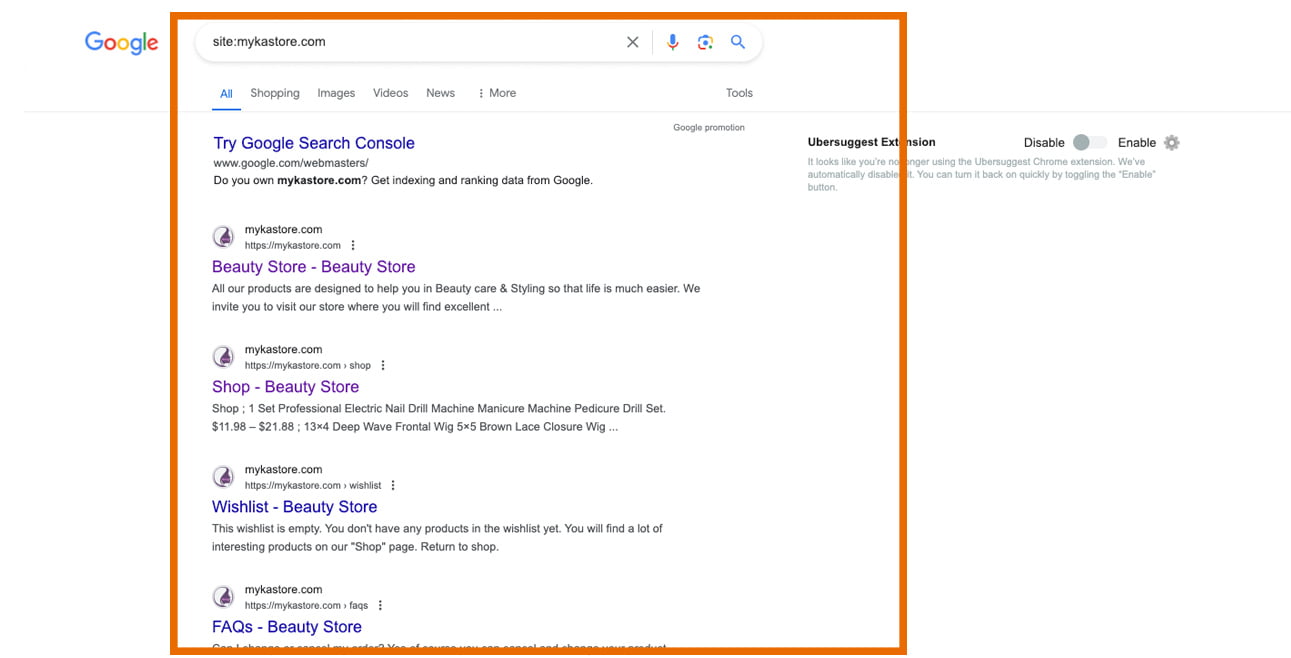1291x658 pixels.
Task: Clear the search query with the X
Action: (632, 42)
